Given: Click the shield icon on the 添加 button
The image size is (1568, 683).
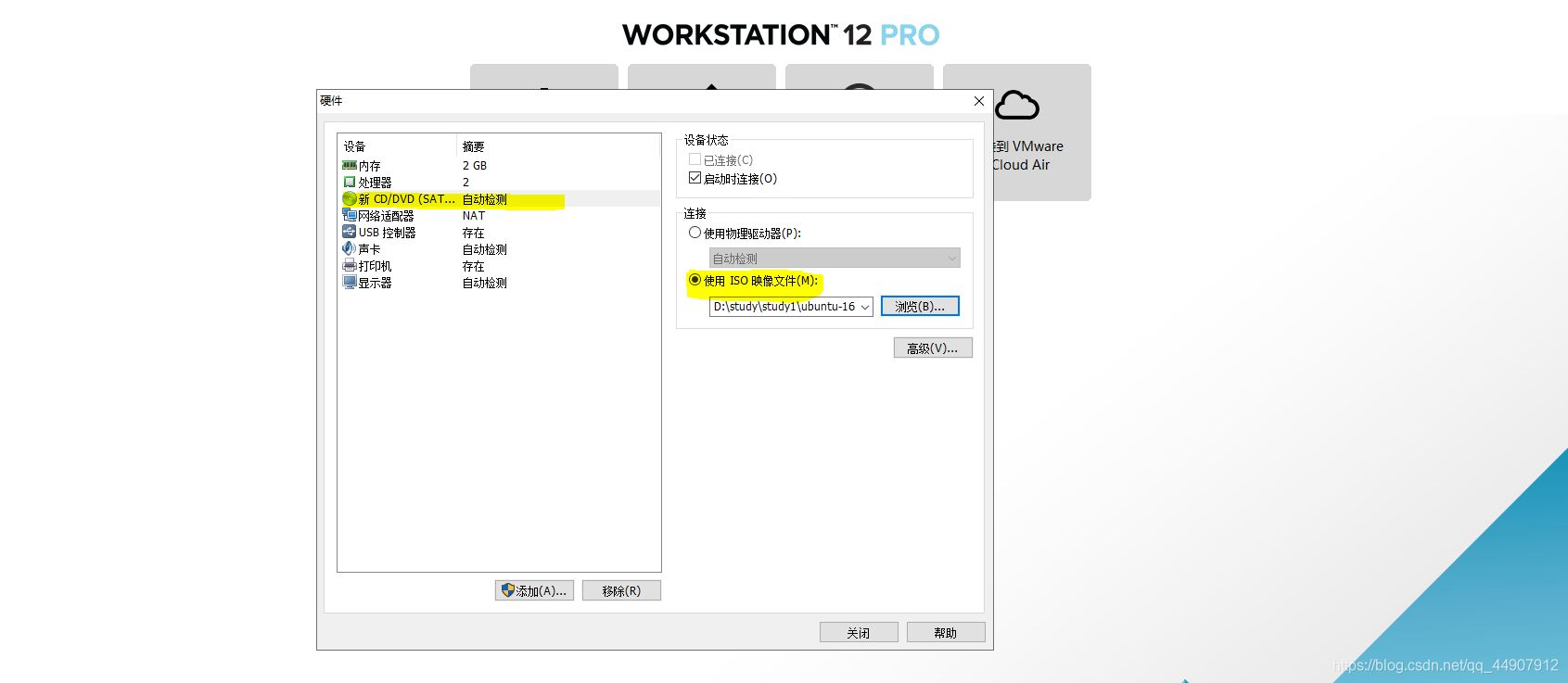Looking at the screenshot, I should pyautogui.click(x=507, y=590).
